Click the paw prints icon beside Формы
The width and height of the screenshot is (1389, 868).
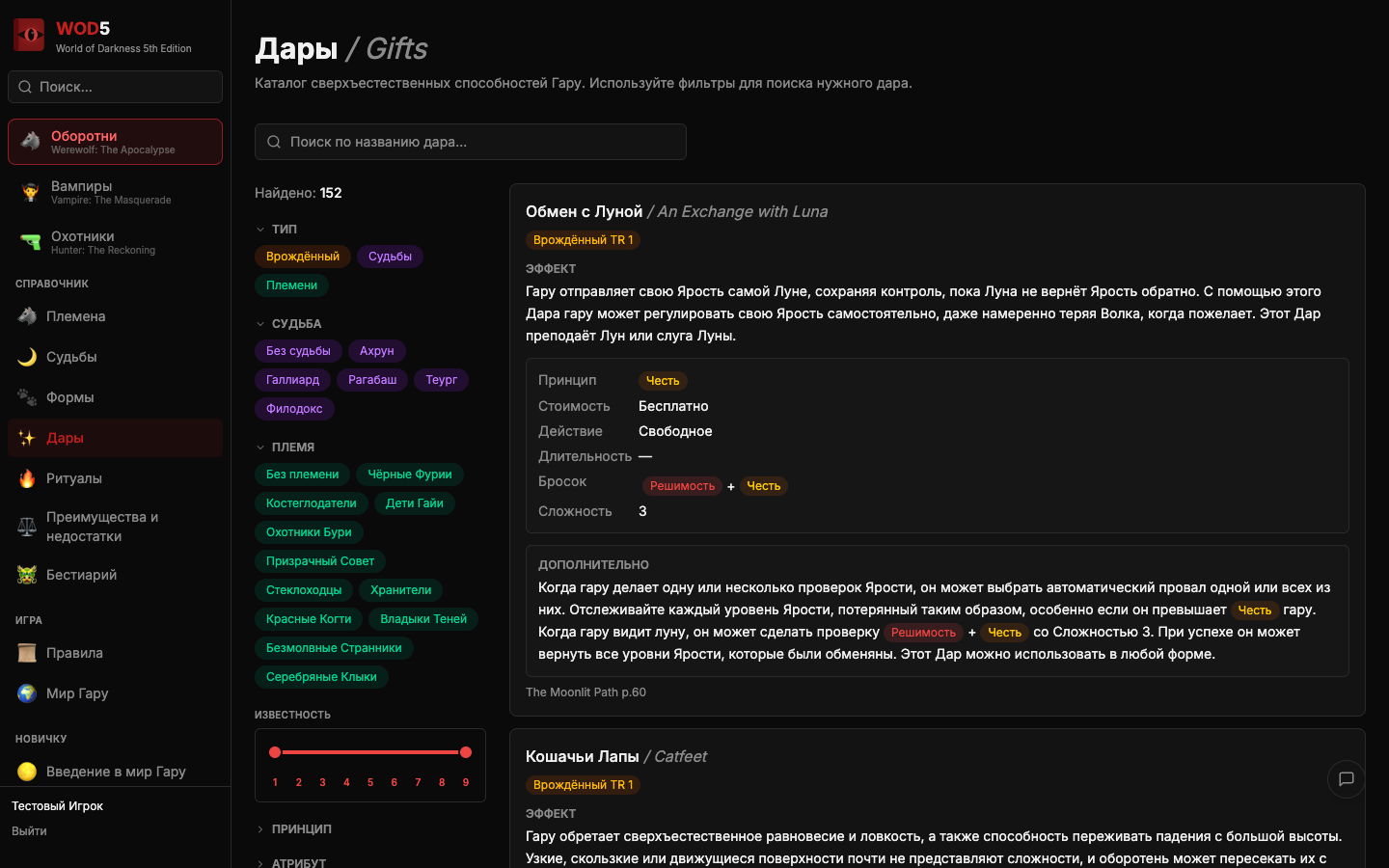point(27,397)
